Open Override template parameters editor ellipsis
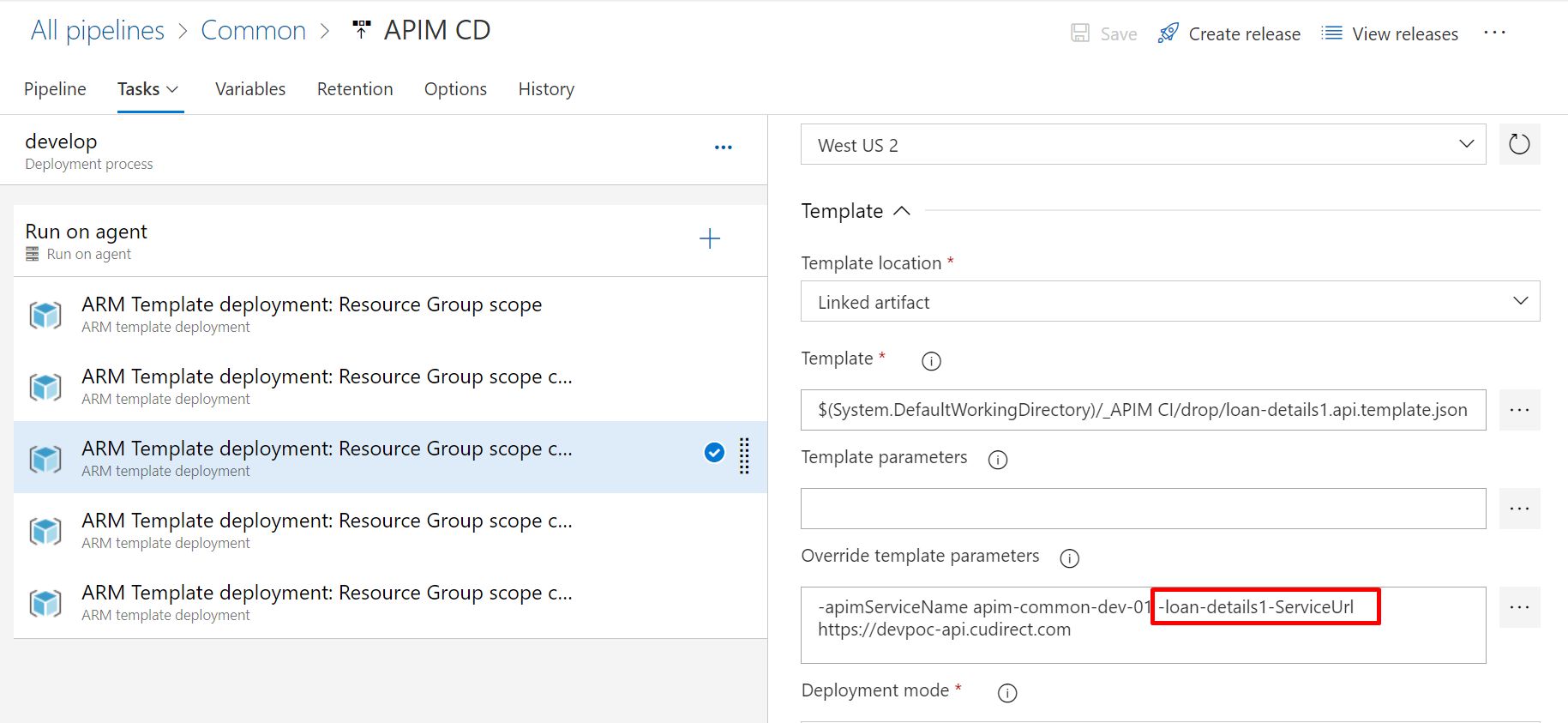The image size is (1568, 723). 1519,607
